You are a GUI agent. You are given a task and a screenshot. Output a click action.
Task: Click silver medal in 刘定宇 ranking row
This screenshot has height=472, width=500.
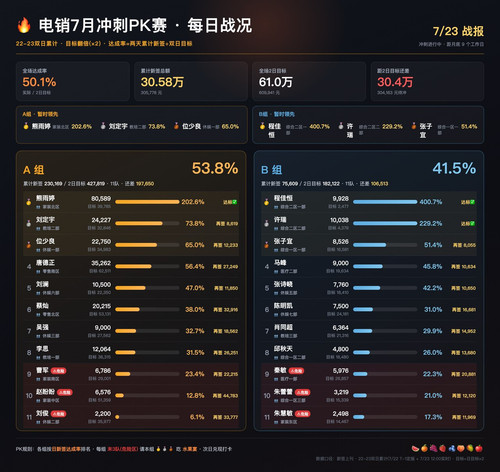[x=29, y=223]
